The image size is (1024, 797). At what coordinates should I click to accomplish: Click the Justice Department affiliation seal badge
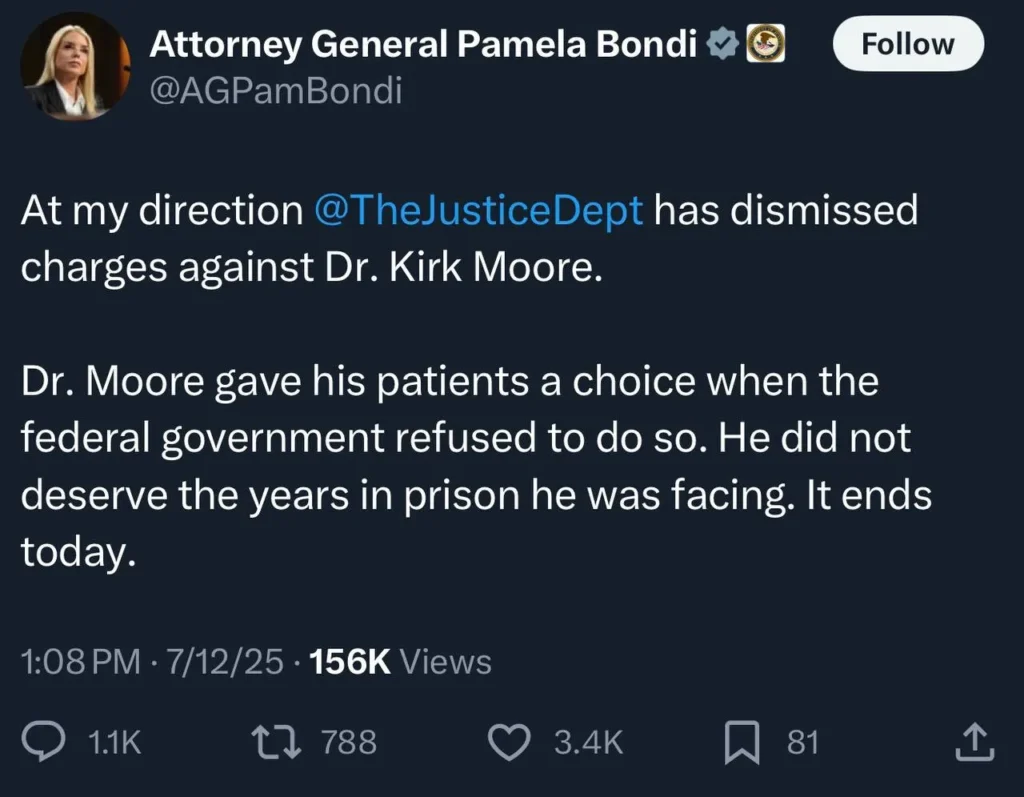tap(766, 44)
